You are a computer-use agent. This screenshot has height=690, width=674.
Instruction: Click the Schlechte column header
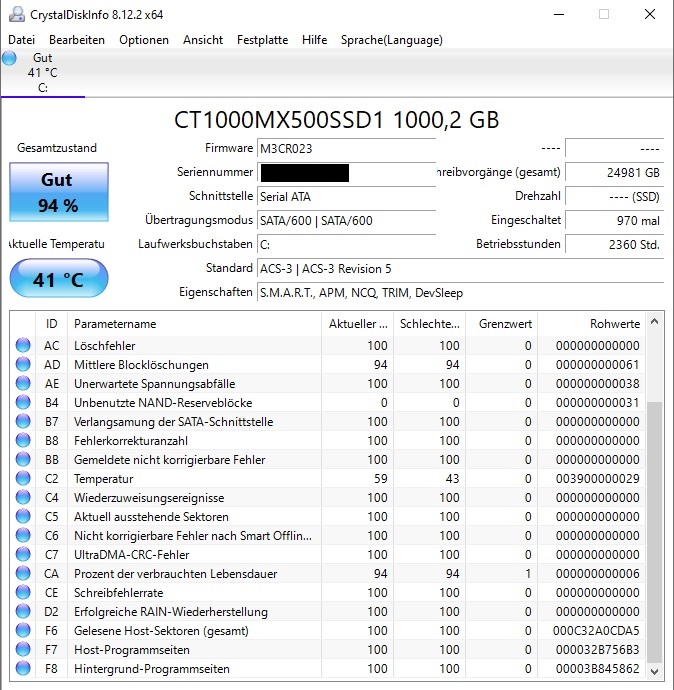coord(429,324)
